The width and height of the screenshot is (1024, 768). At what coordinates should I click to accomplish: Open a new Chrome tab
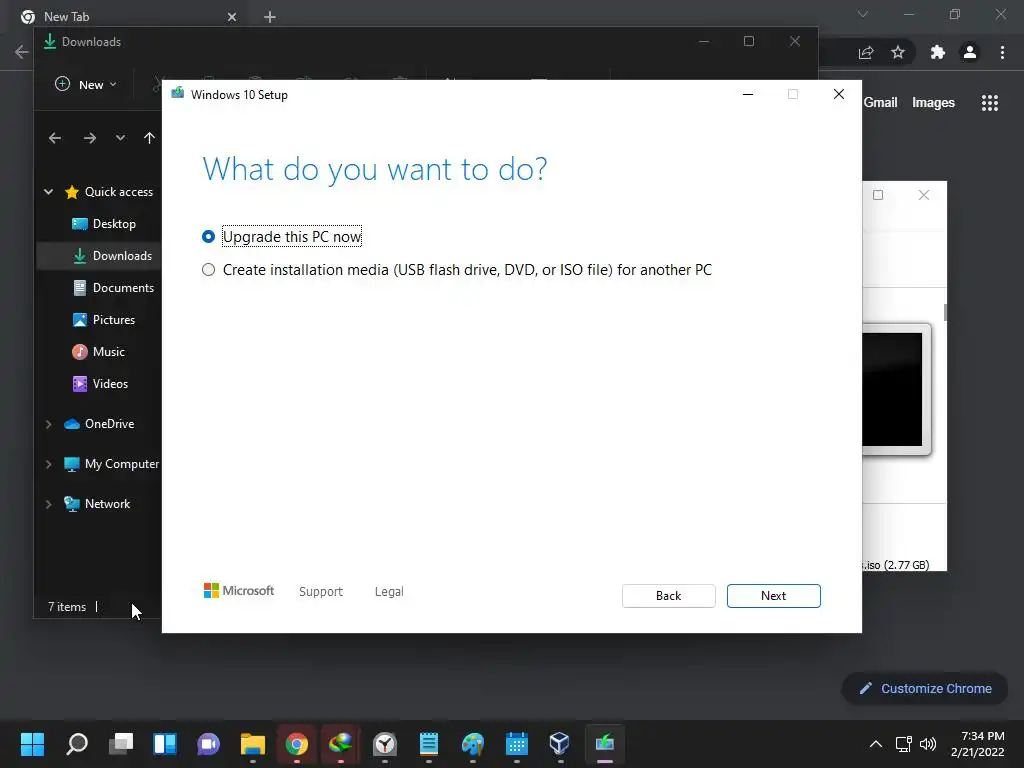[270, 17]
